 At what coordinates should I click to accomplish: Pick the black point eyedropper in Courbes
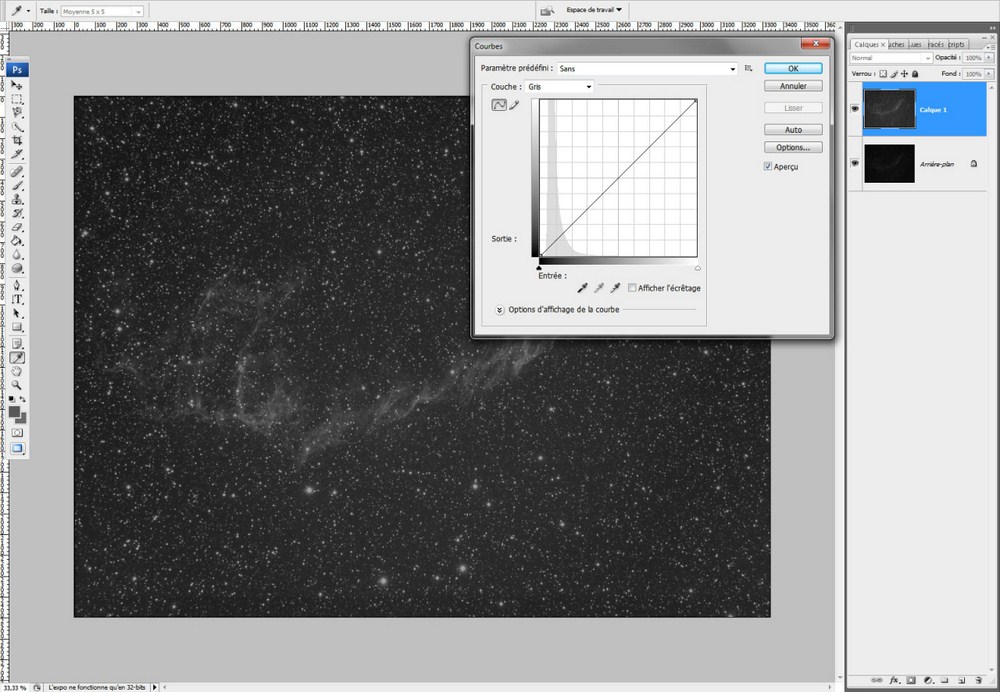click(582, 288)
